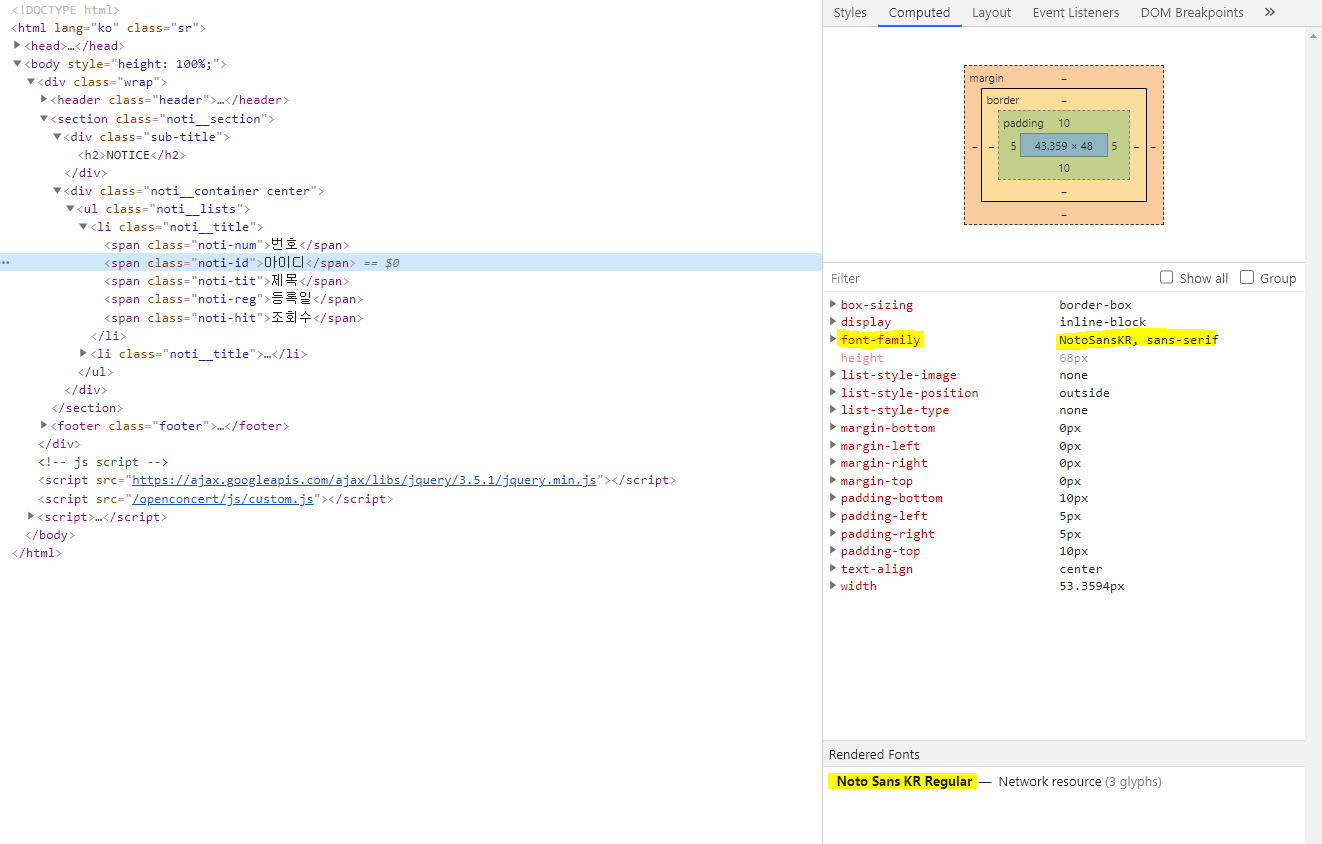Select the h2 NOTICE element
Viewport: 1322px width, 844px height.
coord(132,155)
